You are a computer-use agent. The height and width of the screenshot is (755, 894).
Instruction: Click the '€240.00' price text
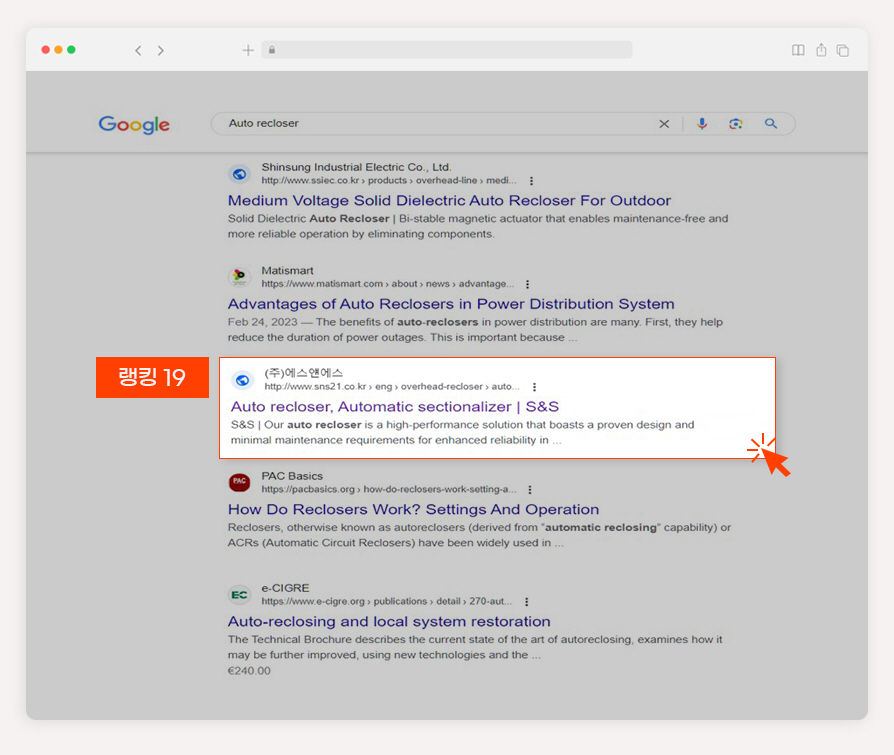point(249,671)
